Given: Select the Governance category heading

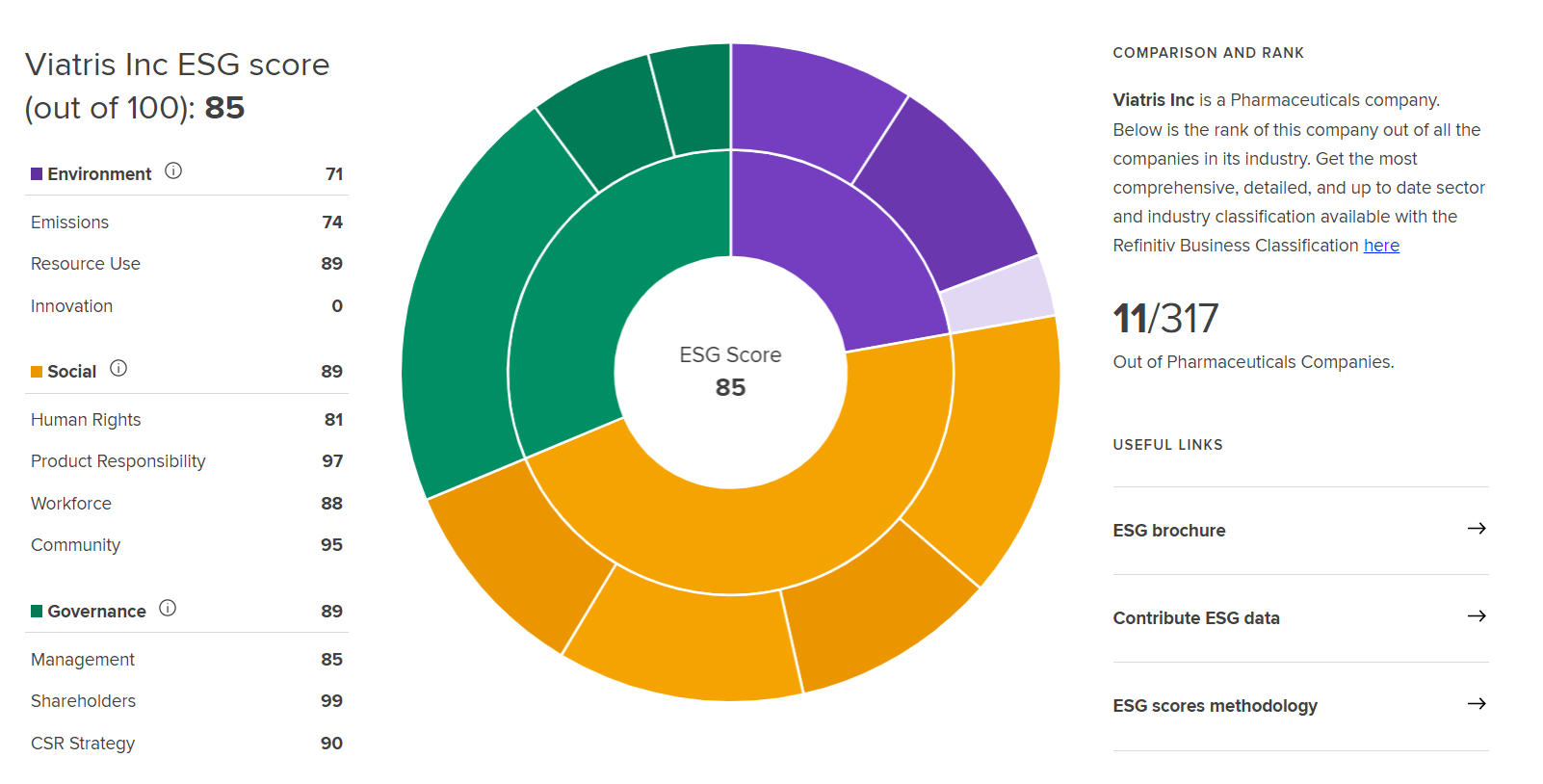Looking at the screenshot, I should pyautogui.click(x=97, y=612).
